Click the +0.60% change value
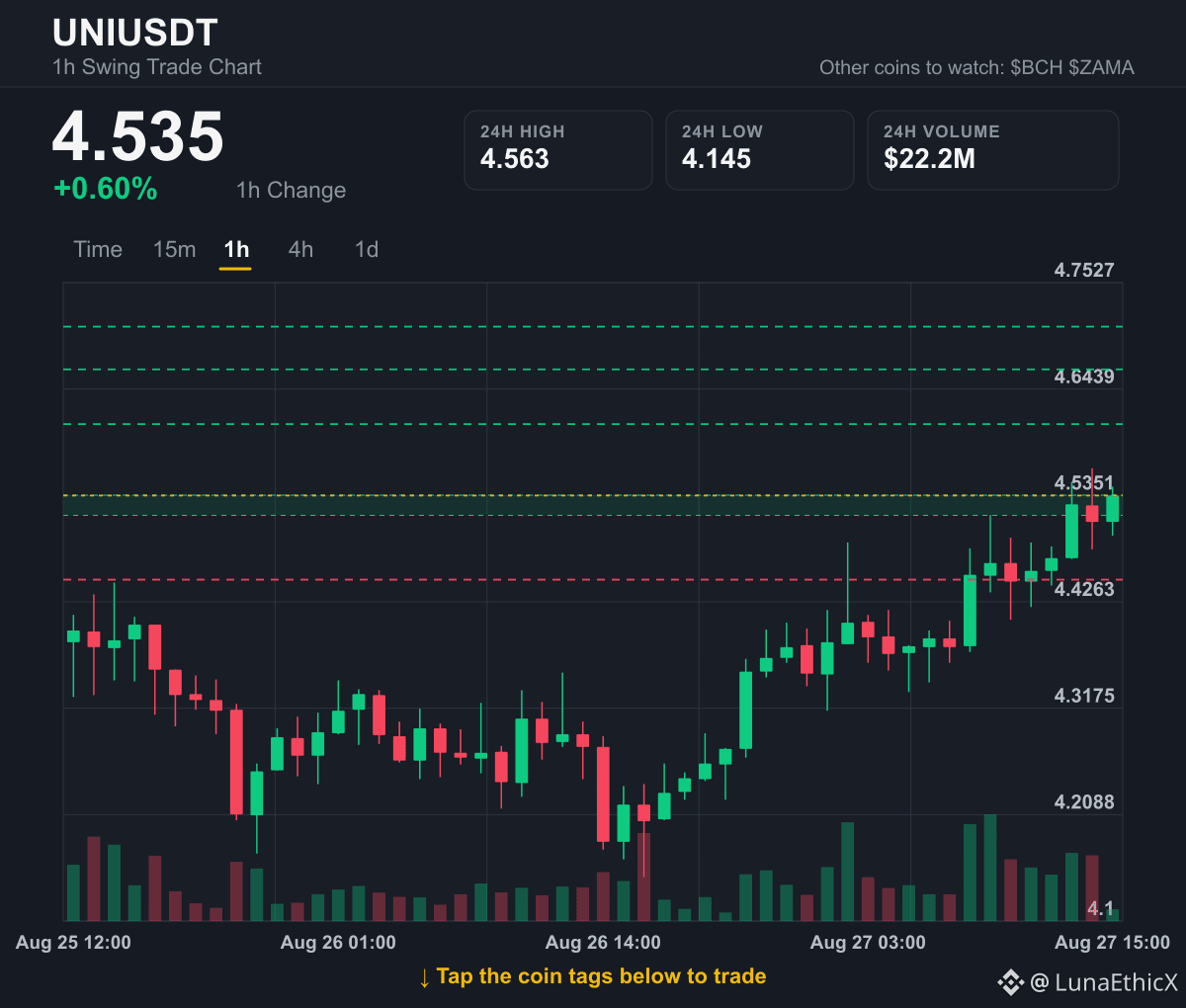1186x1008 pixels. point(106,189)
